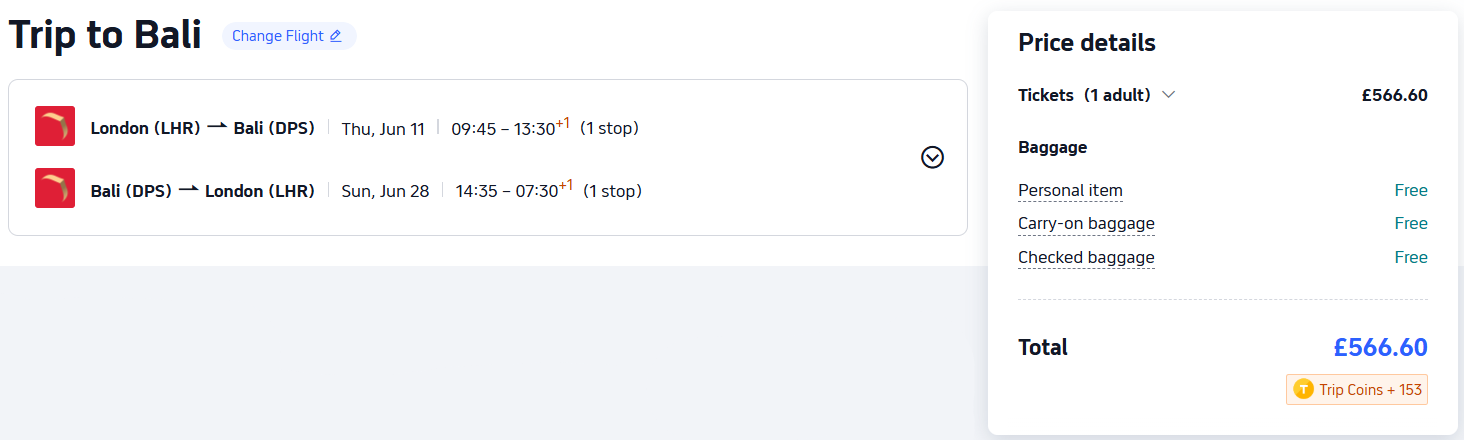Open the Personal item baggage info
The height and width of the screenshot is (440, 1464).
pyautogui.click(x=1070, y=190)
